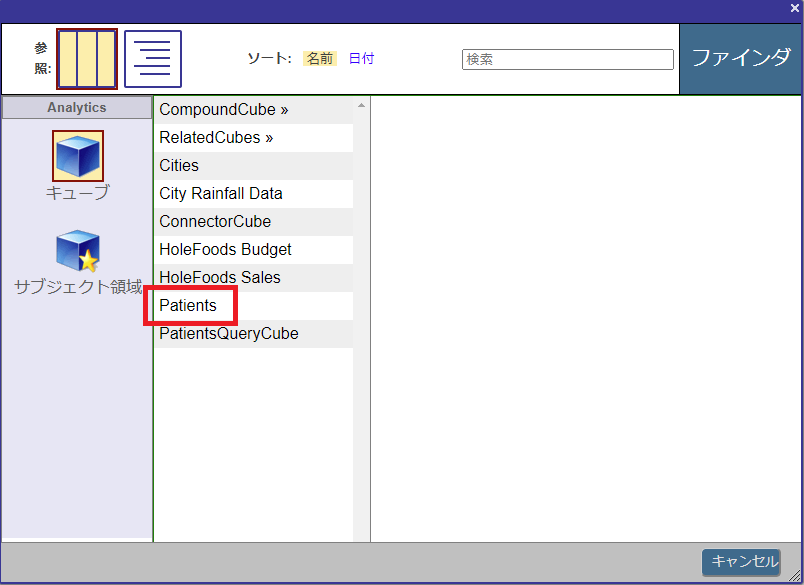Switch to the list view icon
Screen dimensions: 804x585
pyautogui.click(x=153, y=59)
